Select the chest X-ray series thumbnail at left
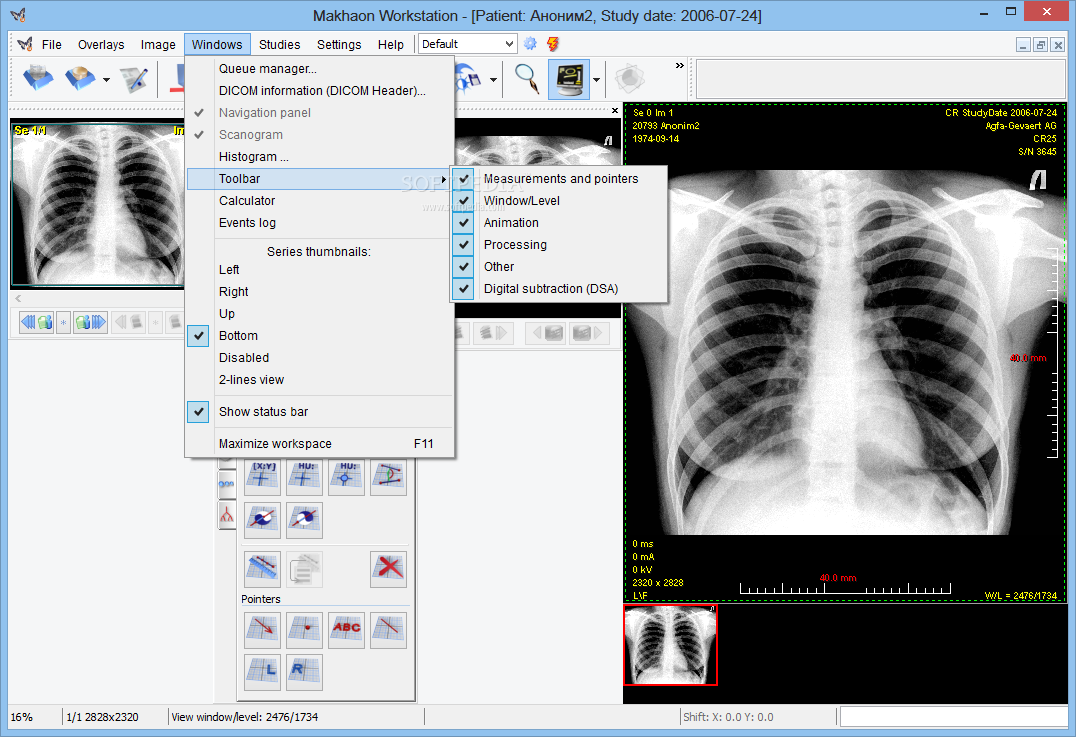Screen dimensions: 1076x737 (97, 204)
